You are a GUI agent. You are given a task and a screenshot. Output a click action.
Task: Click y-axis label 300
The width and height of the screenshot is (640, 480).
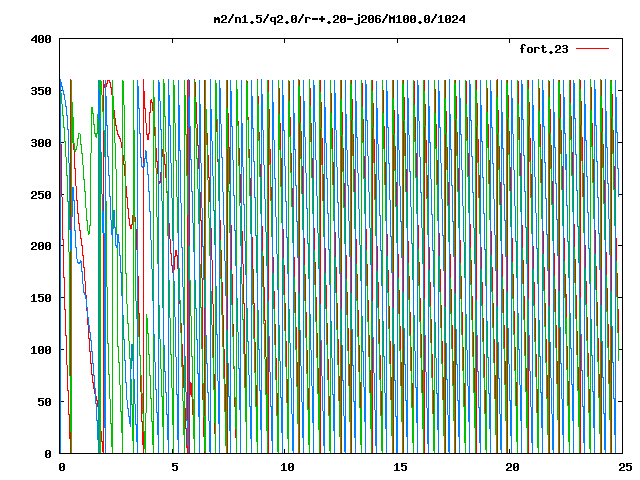41,143
